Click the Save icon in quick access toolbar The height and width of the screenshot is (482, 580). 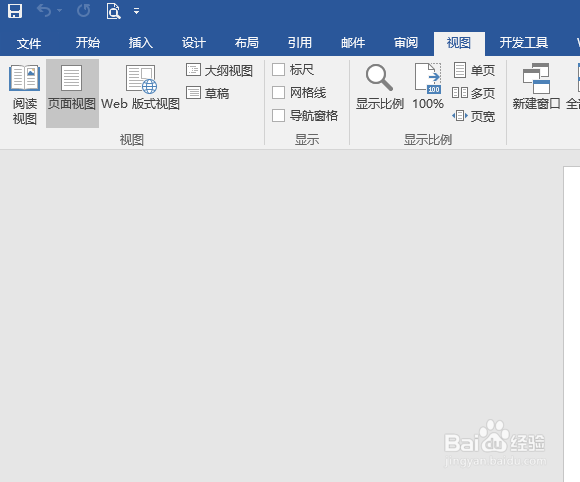(15, 11)
